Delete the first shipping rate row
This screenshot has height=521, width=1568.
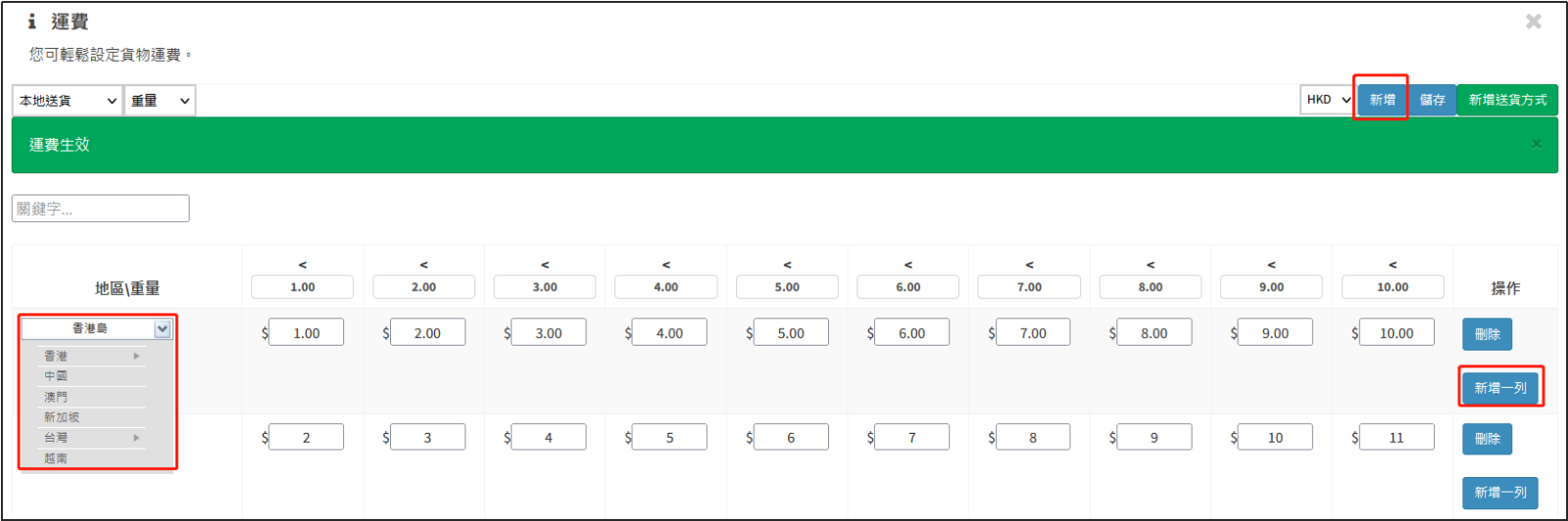point(1487,334)
